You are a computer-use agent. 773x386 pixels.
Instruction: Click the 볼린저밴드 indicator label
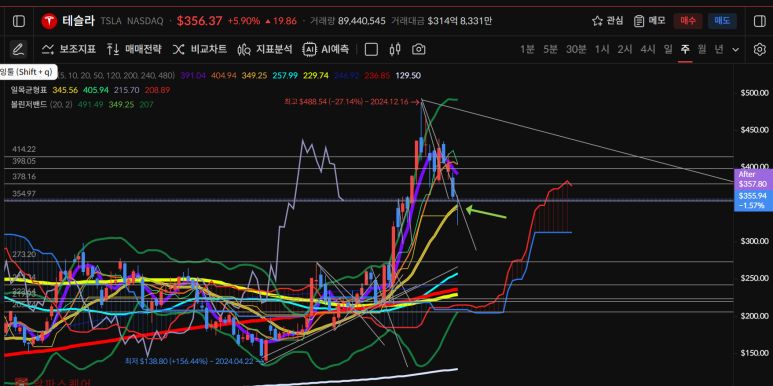[28, 105]
